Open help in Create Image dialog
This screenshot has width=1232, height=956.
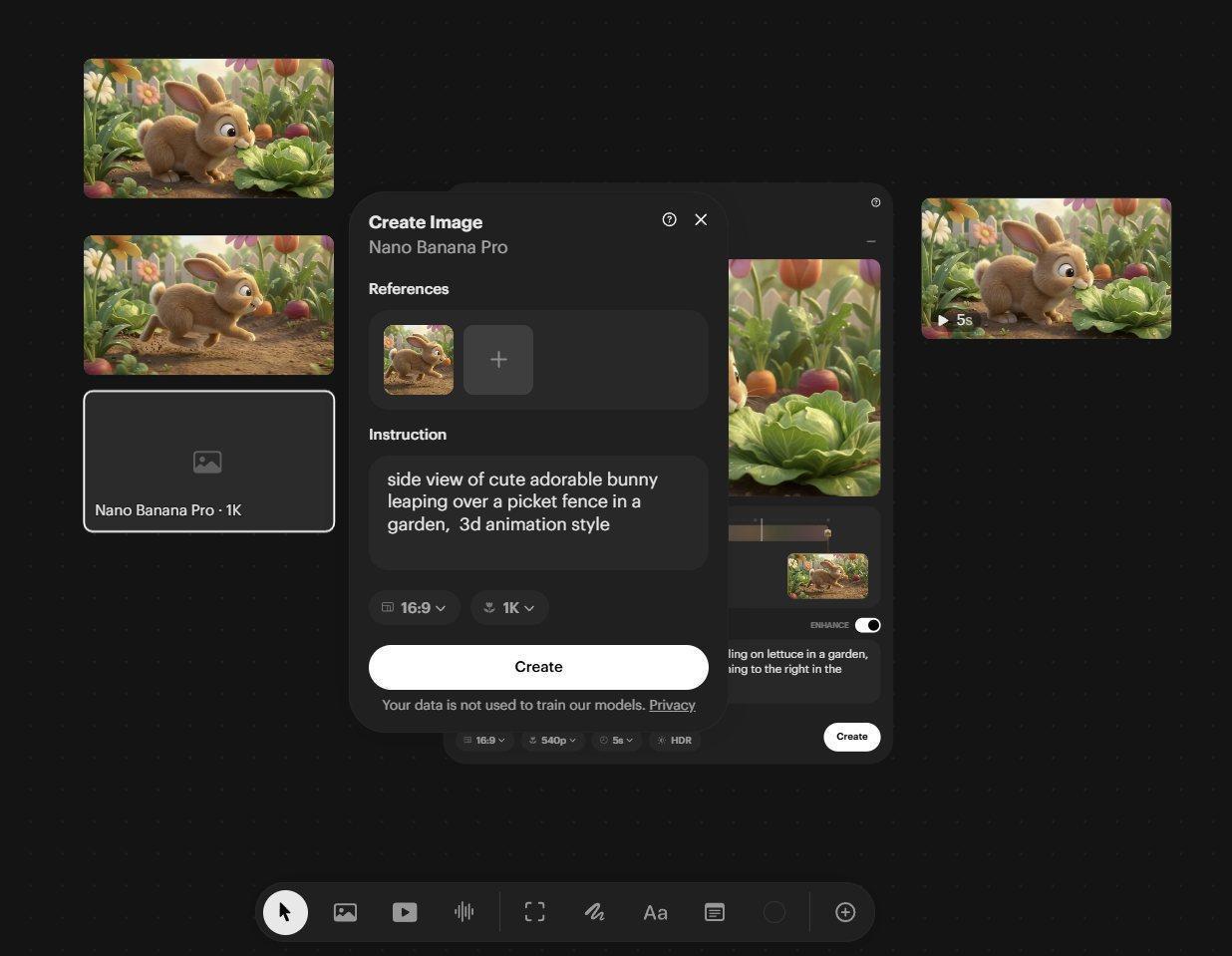pos(670,219)
